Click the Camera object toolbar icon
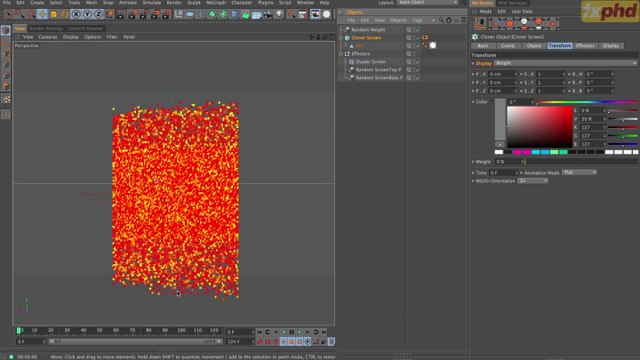 [x=268, y=15]
